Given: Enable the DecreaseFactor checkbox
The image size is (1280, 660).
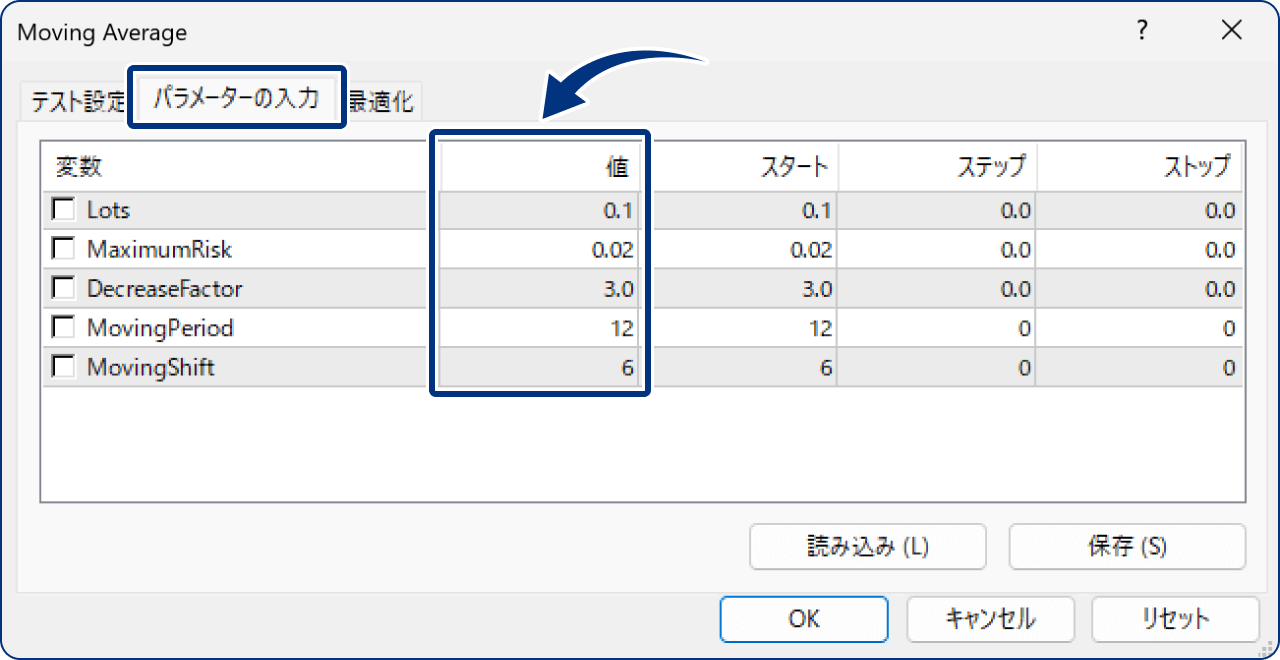Looking at the screenshot, I should click(x=63, y=287).
